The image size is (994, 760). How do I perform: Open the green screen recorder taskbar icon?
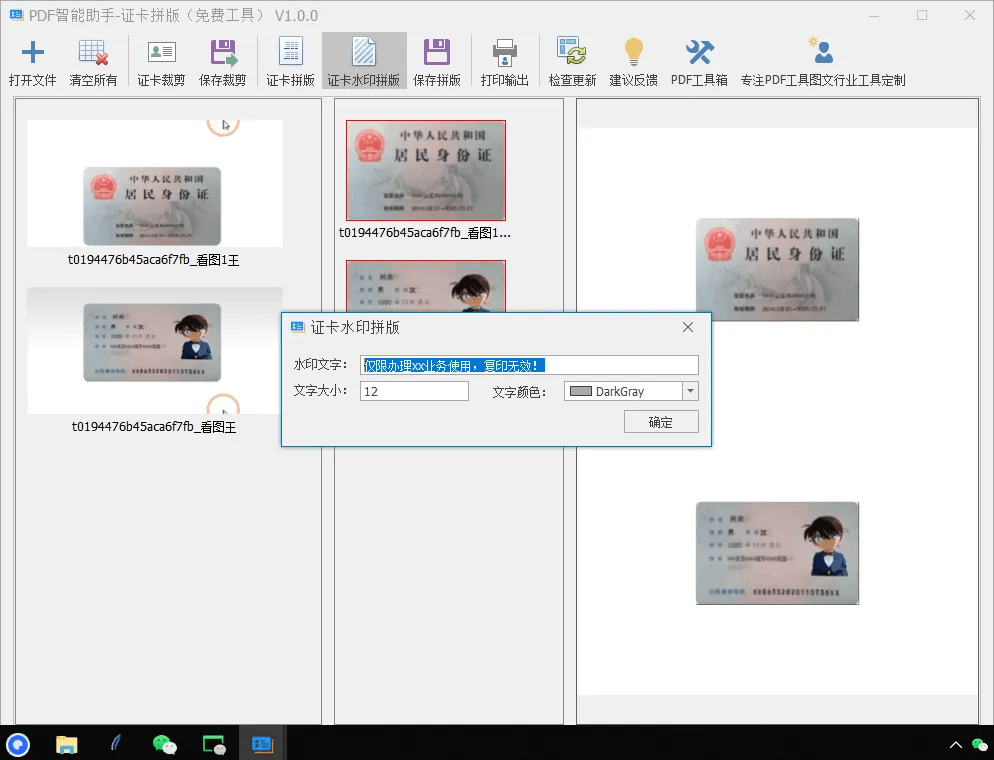(x=214, y=744)
